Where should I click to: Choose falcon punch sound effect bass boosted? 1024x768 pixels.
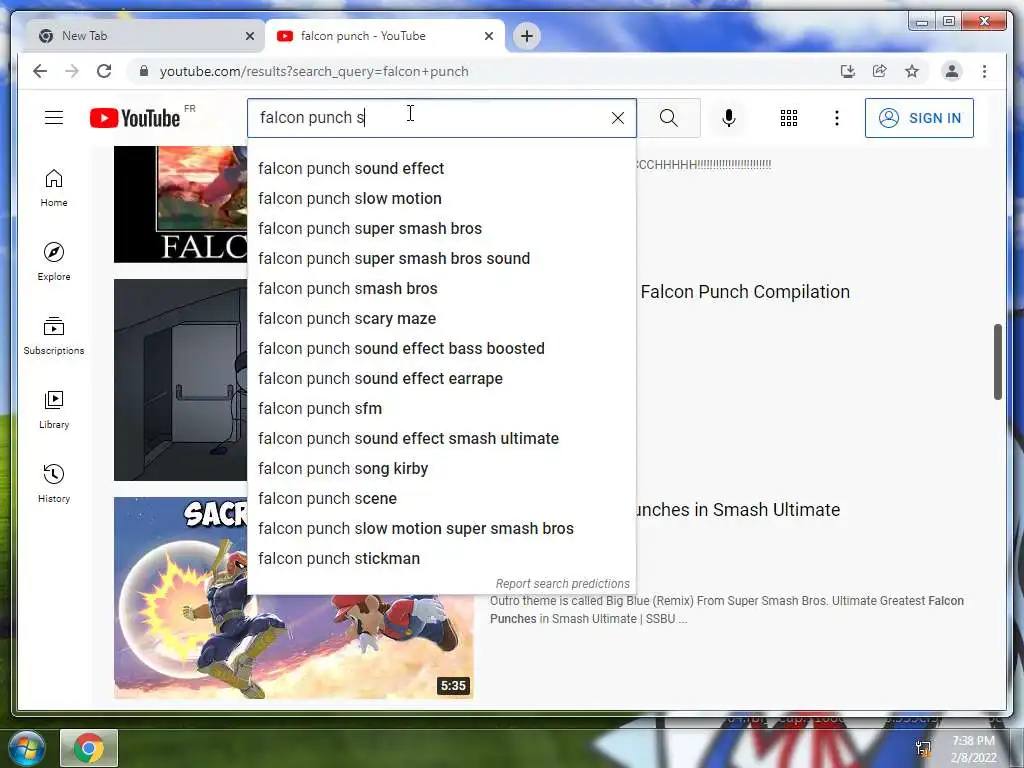tap(441, 349)
